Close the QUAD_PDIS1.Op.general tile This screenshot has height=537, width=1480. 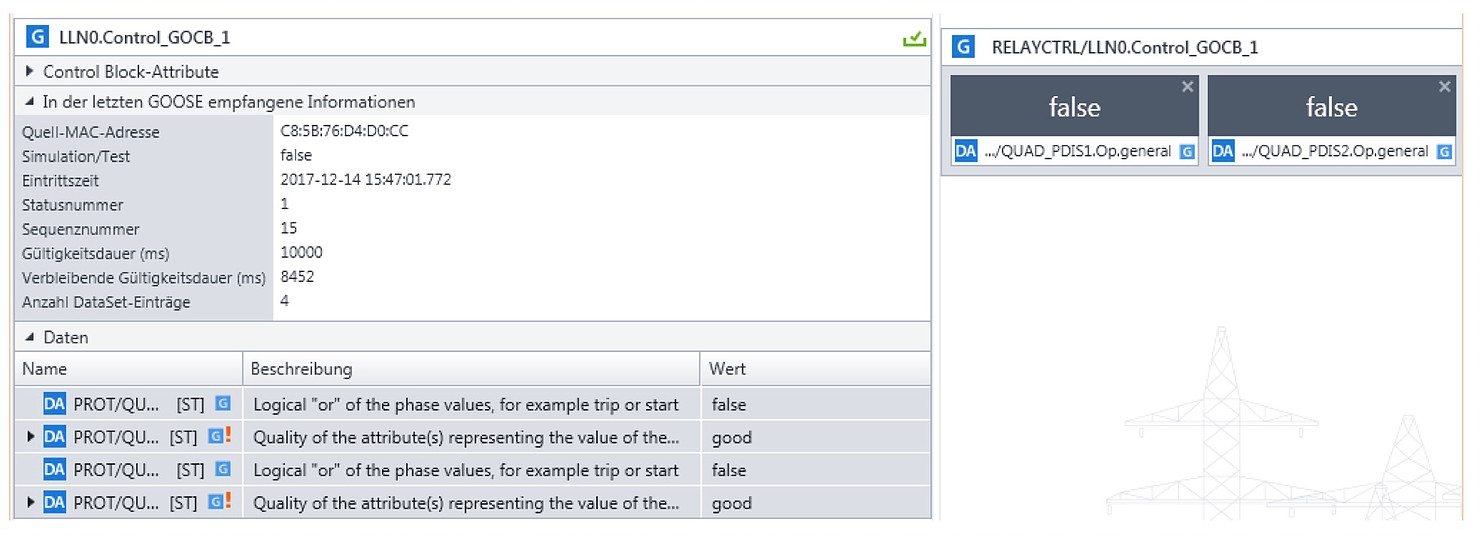tap(1187, 87)
